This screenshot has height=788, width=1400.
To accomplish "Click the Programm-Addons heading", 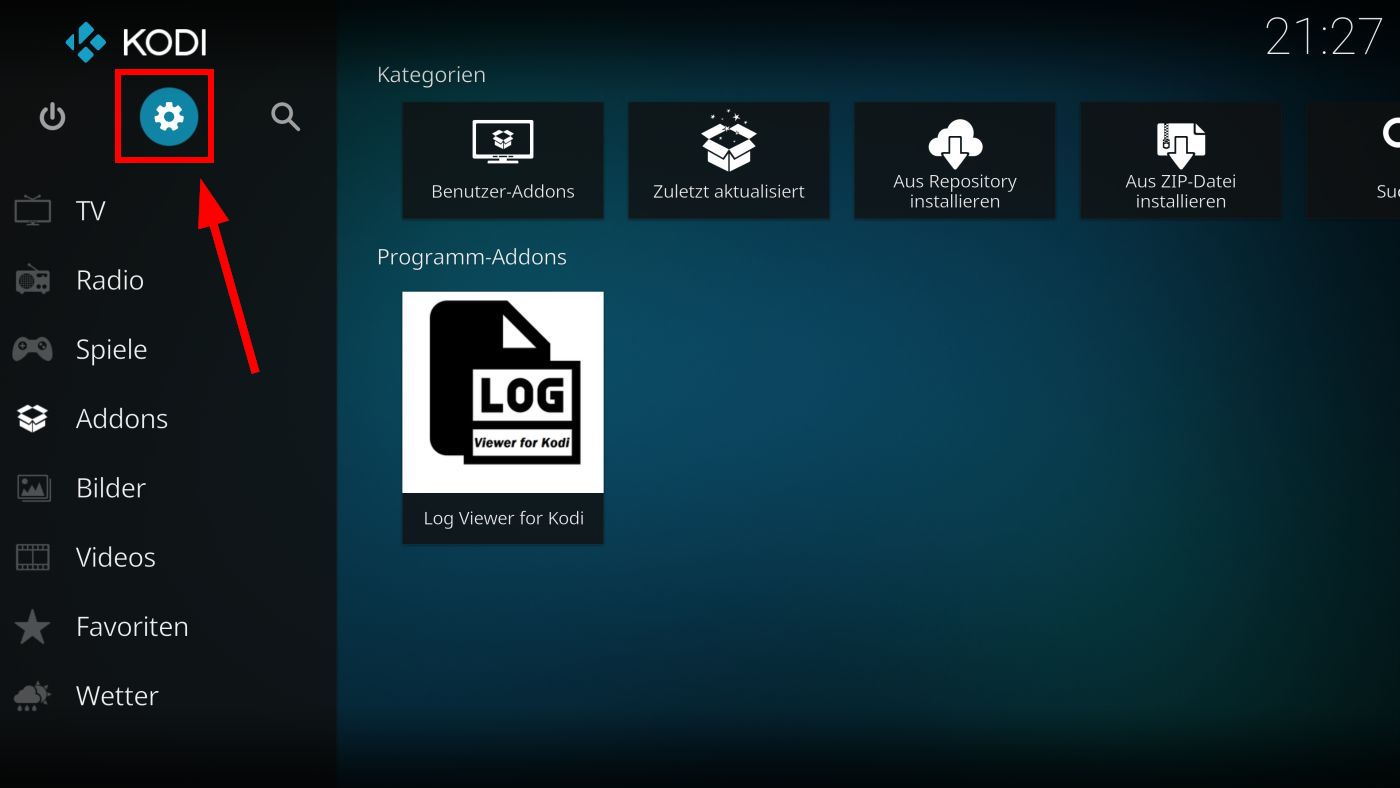I will click(472, 257).
